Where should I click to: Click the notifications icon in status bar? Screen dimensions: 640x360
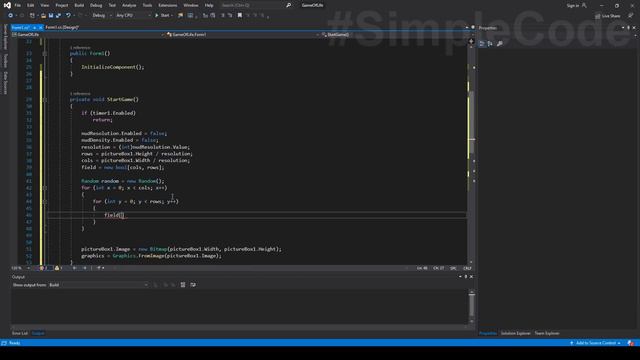click(631, 343)
